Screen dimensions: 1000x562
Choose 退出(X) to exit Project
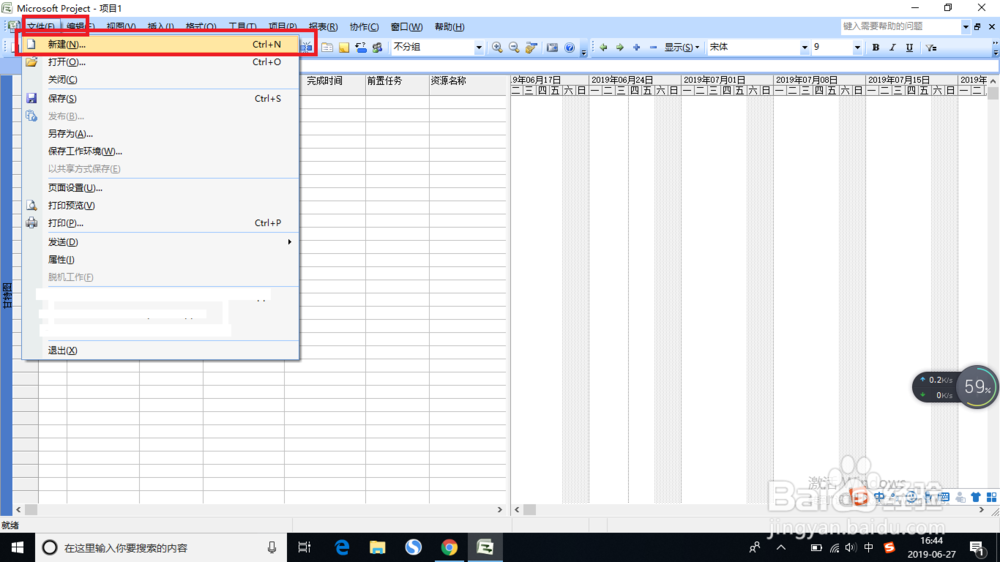click(161, 350)
